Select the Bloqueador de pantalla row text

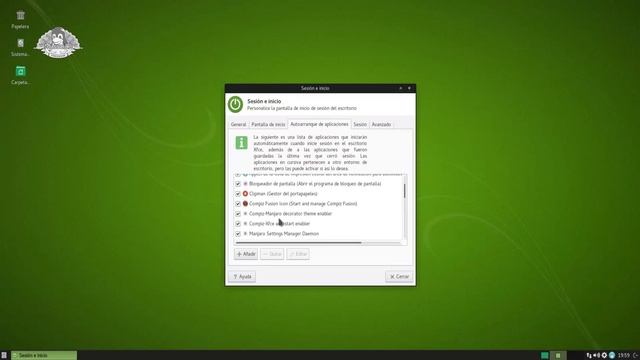click(x=315, y=184)
